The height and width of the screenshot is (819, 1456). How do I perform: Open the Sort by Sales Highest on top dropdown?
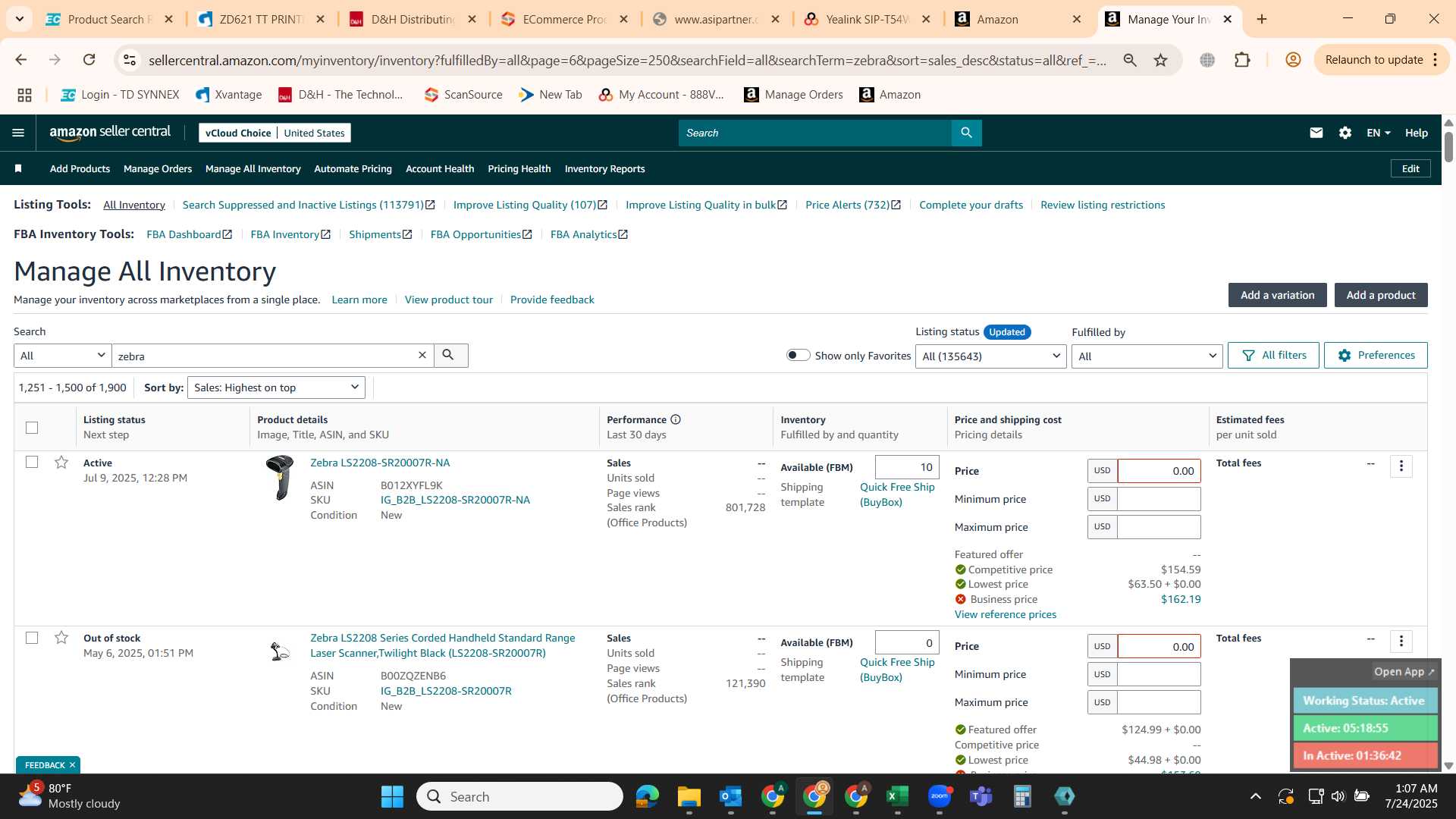click(276, 388)
